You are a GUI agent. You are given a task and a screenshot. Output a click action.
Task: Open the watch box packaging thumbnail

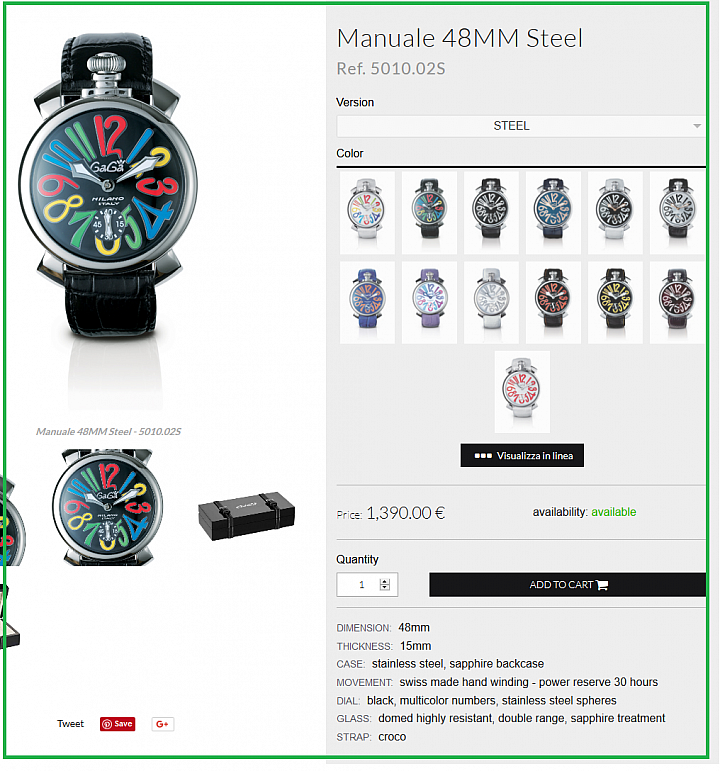246,516
